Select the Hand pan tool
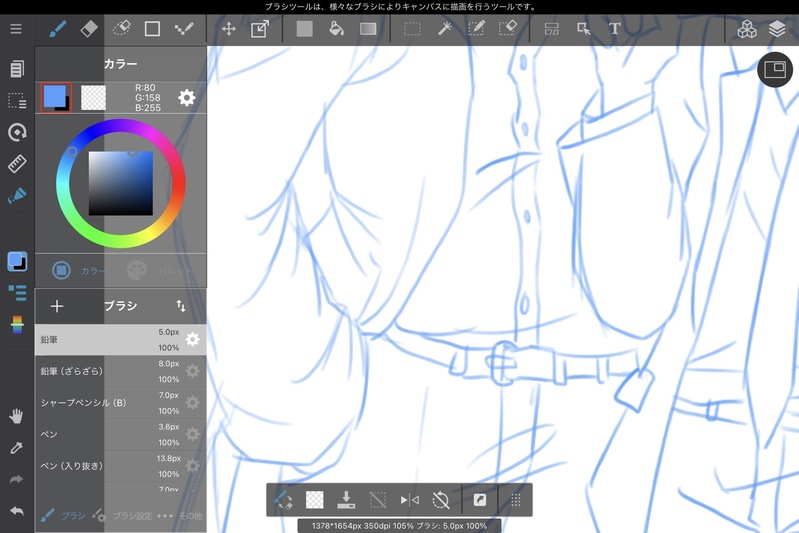This screenshot has height=533, width=799. pyautogui.click(x=16, y=416)
